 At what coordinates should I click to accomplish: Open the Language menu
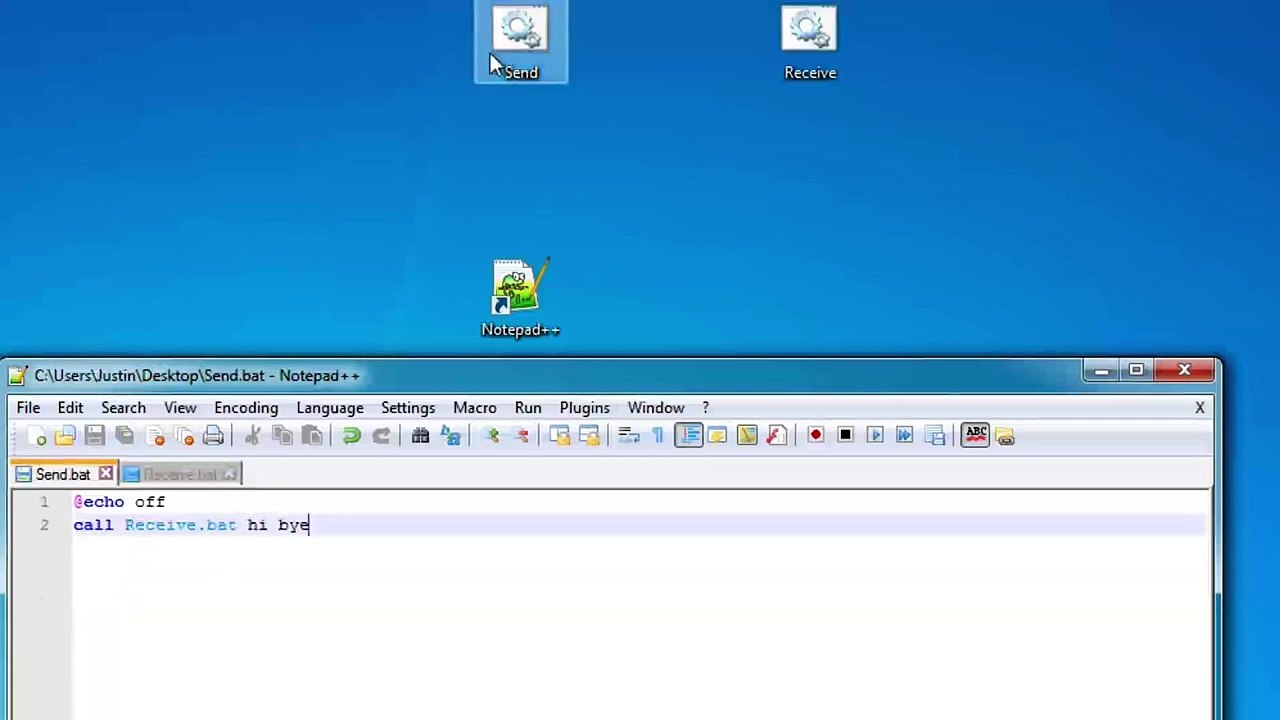[x=330, y=408]
